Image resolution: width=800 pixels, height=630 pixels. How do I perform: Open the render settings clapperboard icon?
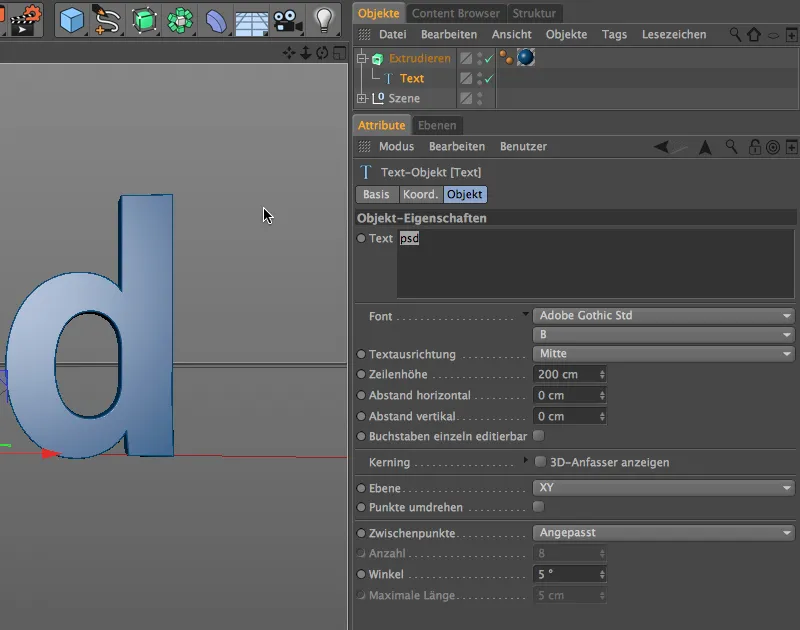[26, 20]
